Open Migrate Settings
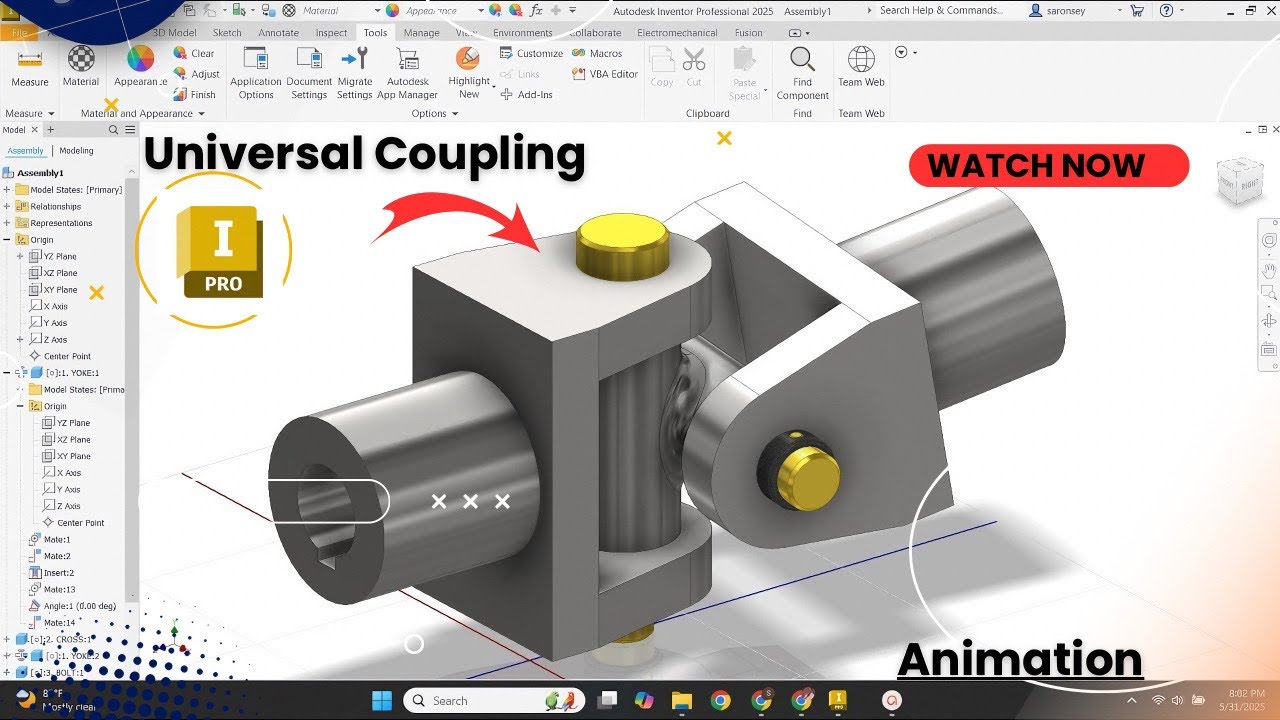Image resolution: width=1280 pixels, height=720 pixels. click(x=354, y=73)
